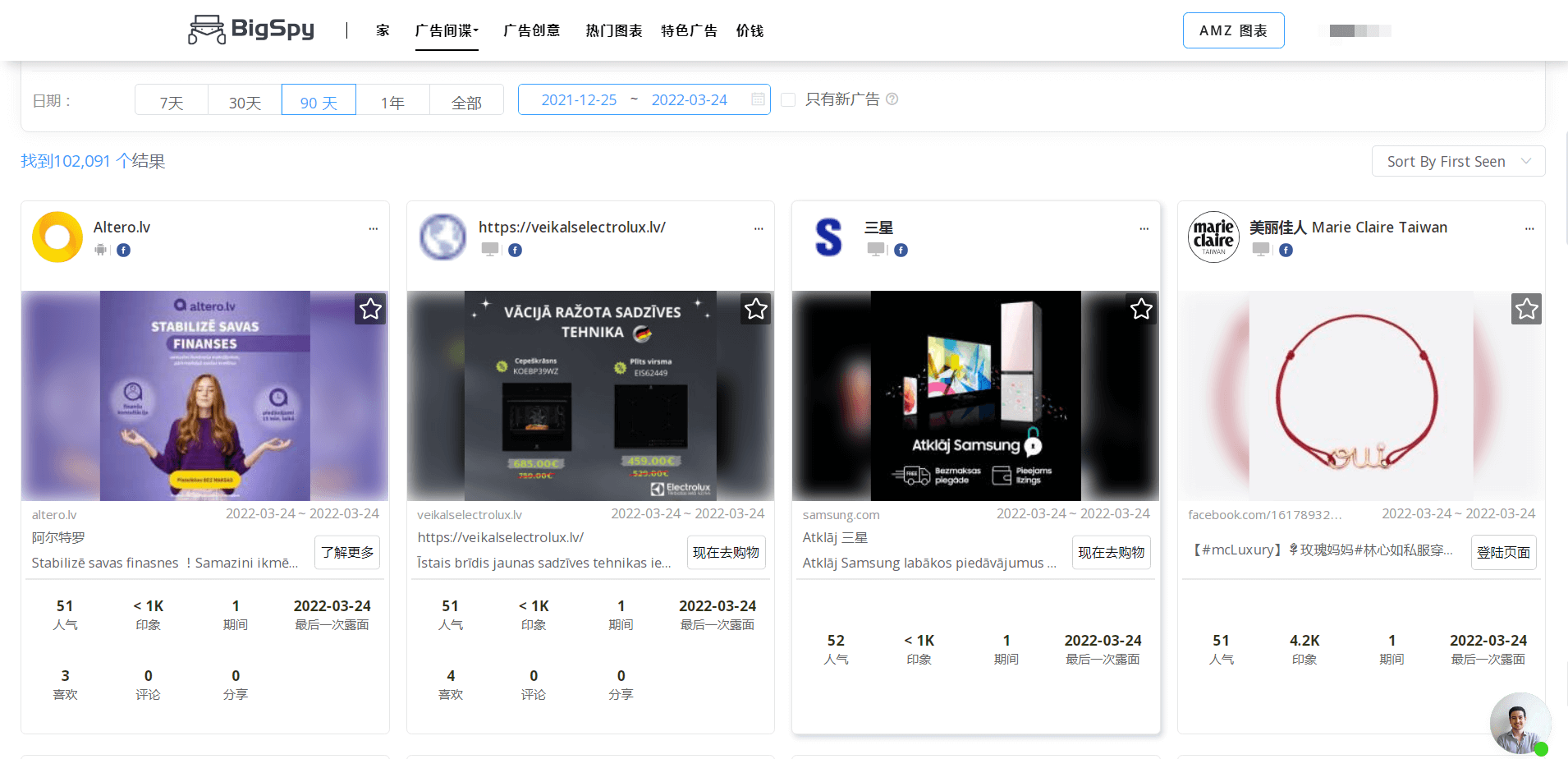Enable the 只有新广告 checkbox

[788, 99]
